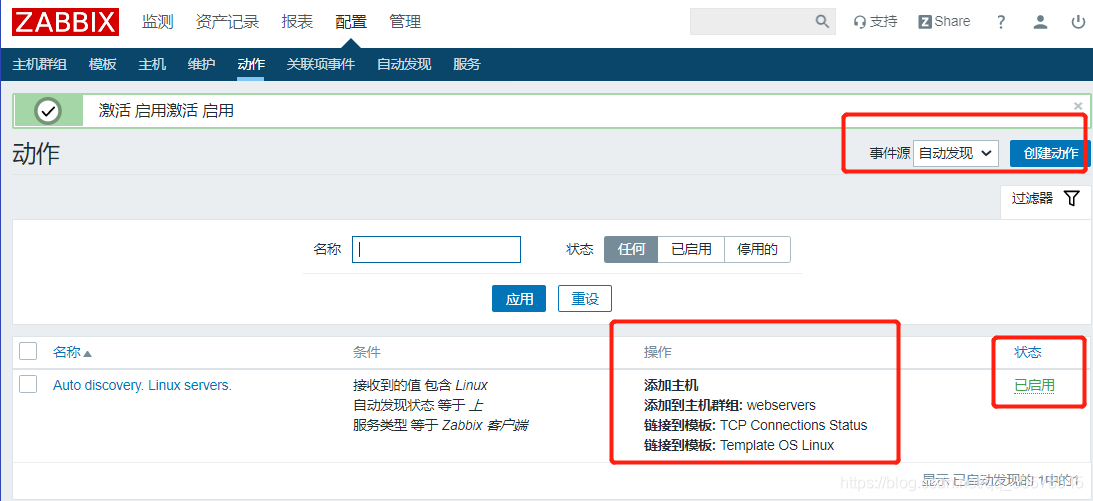Open the 监测 menu

(158, 22)
